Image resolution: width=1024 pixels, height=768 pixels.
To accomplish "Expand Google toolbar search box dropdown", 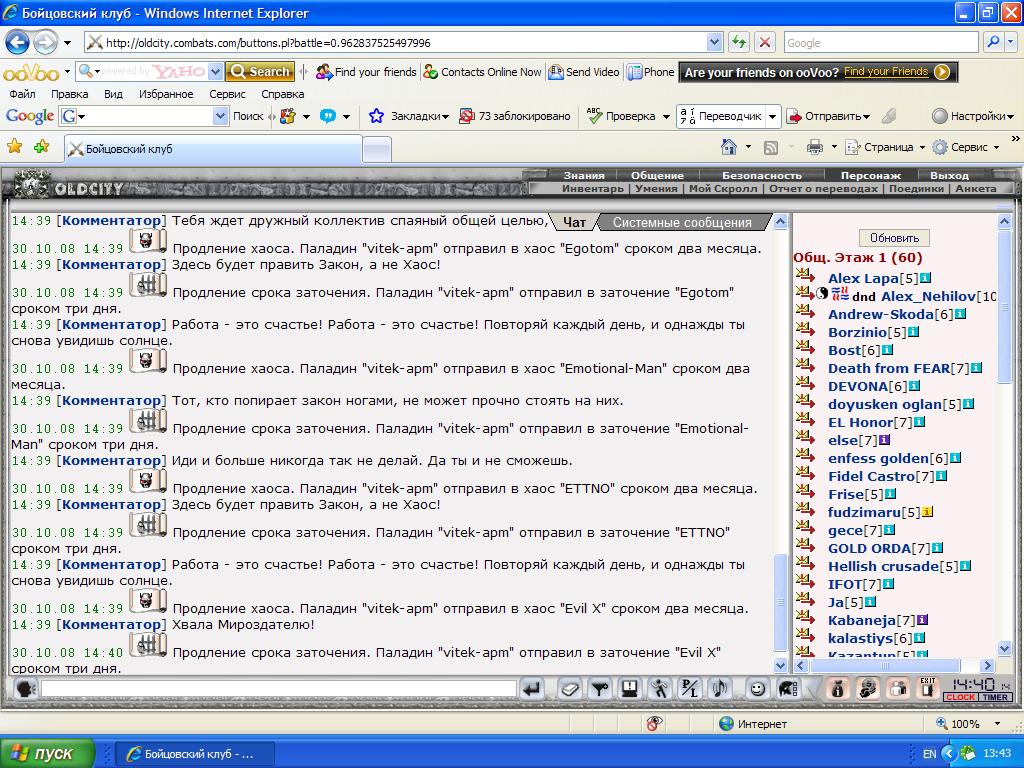I will tap(220, 116).
